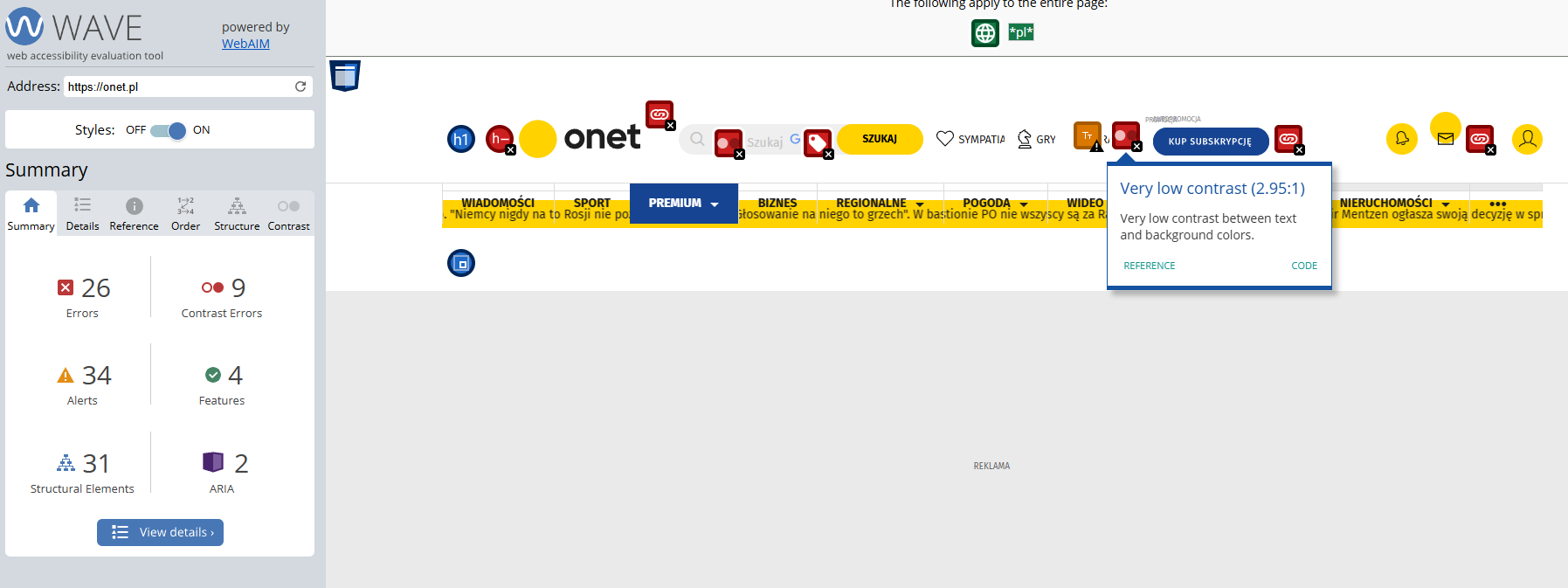Click the '34' Alerts count
1568x588 pixels.
pos(97,375)
